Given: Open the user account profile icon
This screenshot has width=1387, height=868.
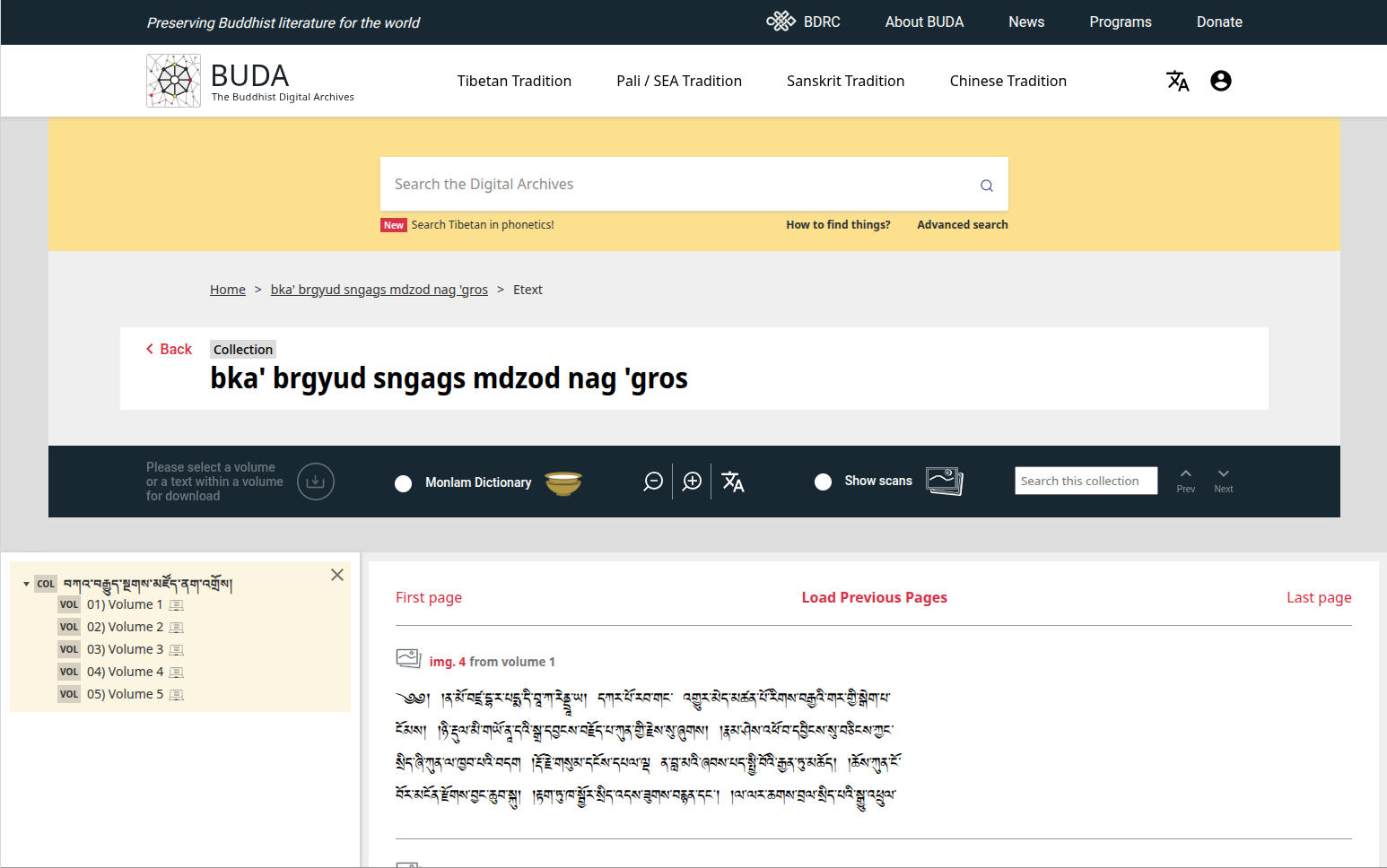Looking at the screenshot, I should pyautogui.click(x=1221, y=81).
